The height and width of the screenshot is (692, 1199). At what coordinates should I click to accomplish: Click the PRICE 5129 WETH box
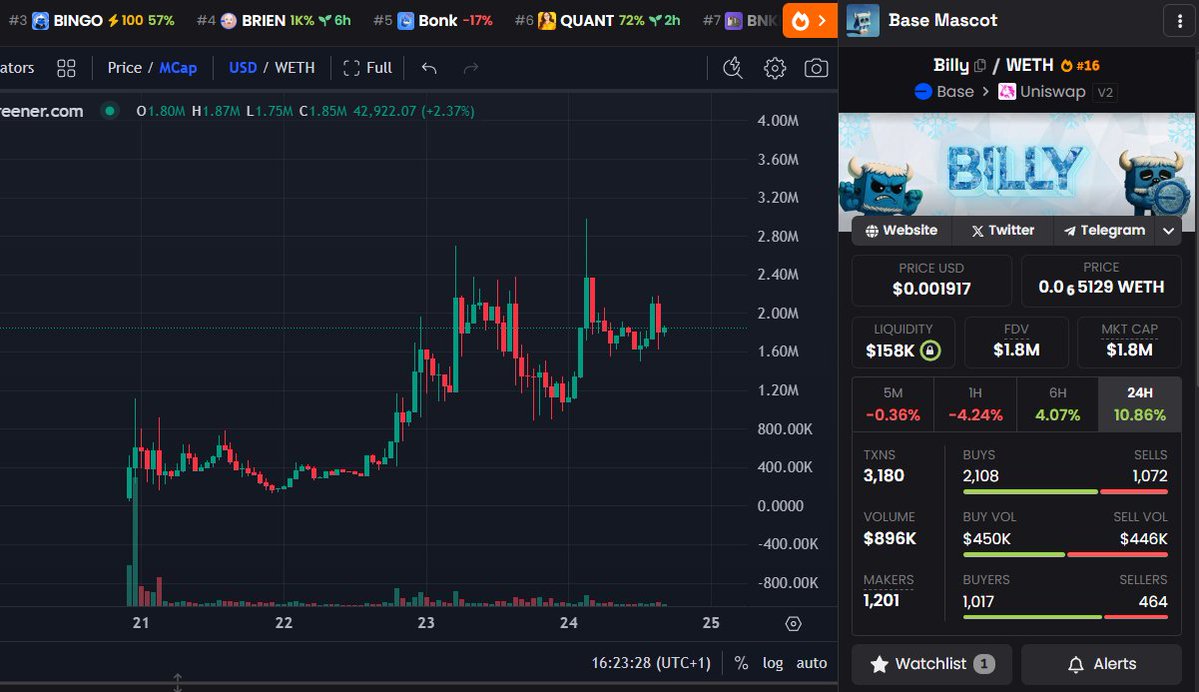(x=1101, y=280)
